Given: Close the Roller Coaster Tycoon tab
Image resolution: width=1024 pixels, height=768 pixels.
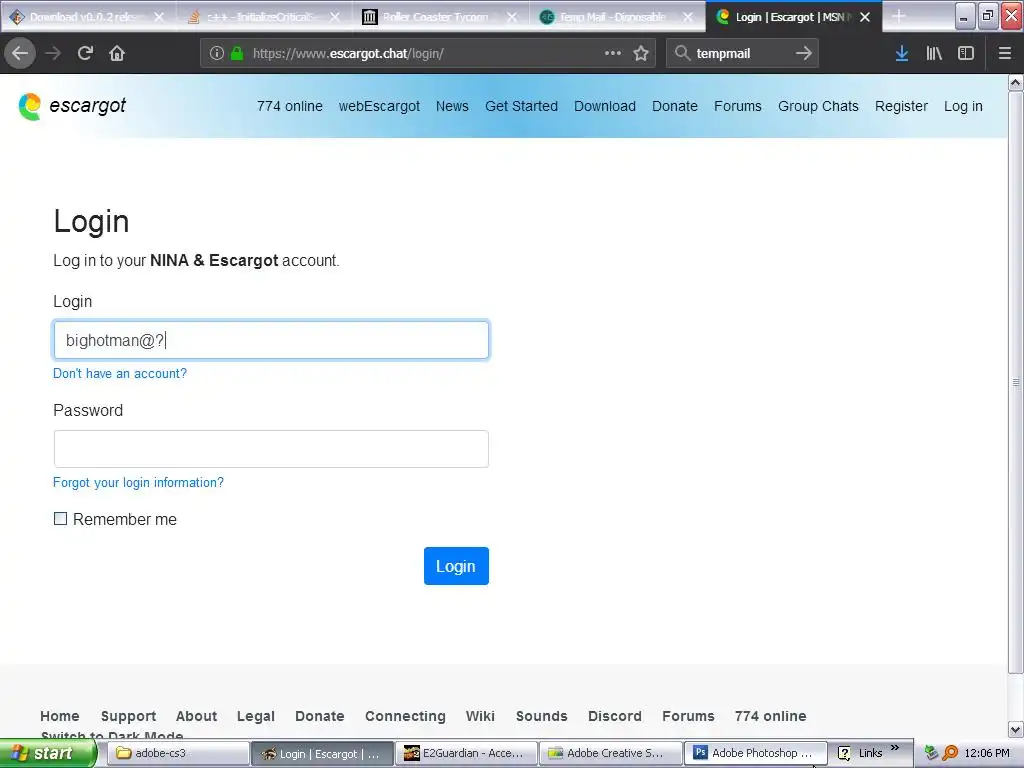Looking at the screenshot, I should pyautogui.click(x=513, y=17).
